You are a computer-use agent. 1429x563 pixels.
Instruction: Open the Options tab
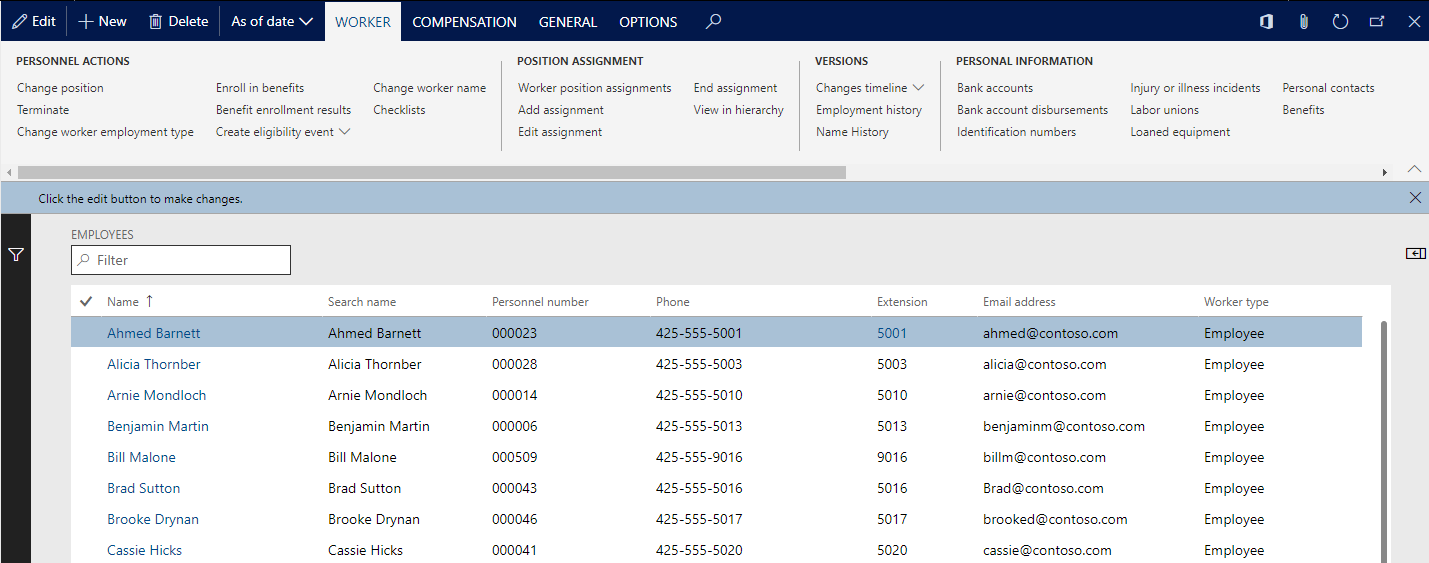(648, 22)
